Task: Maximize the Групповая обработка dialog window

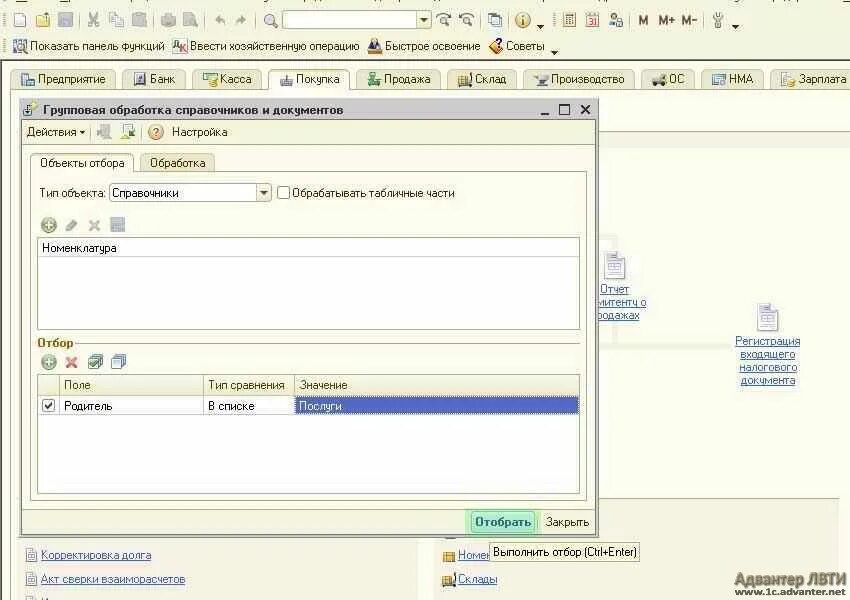Action: [564, 110]
